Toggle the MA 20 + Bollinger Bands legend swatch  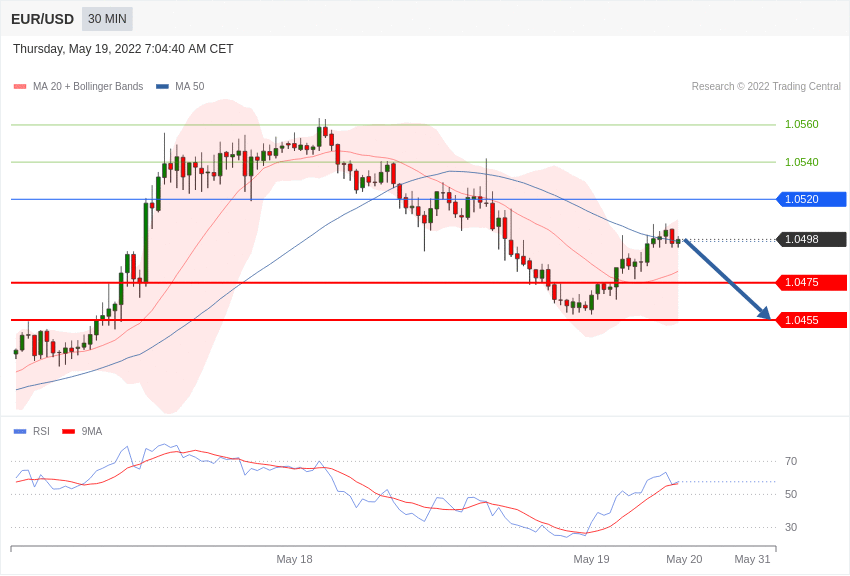pyautogui.click(x=20, y=87)
